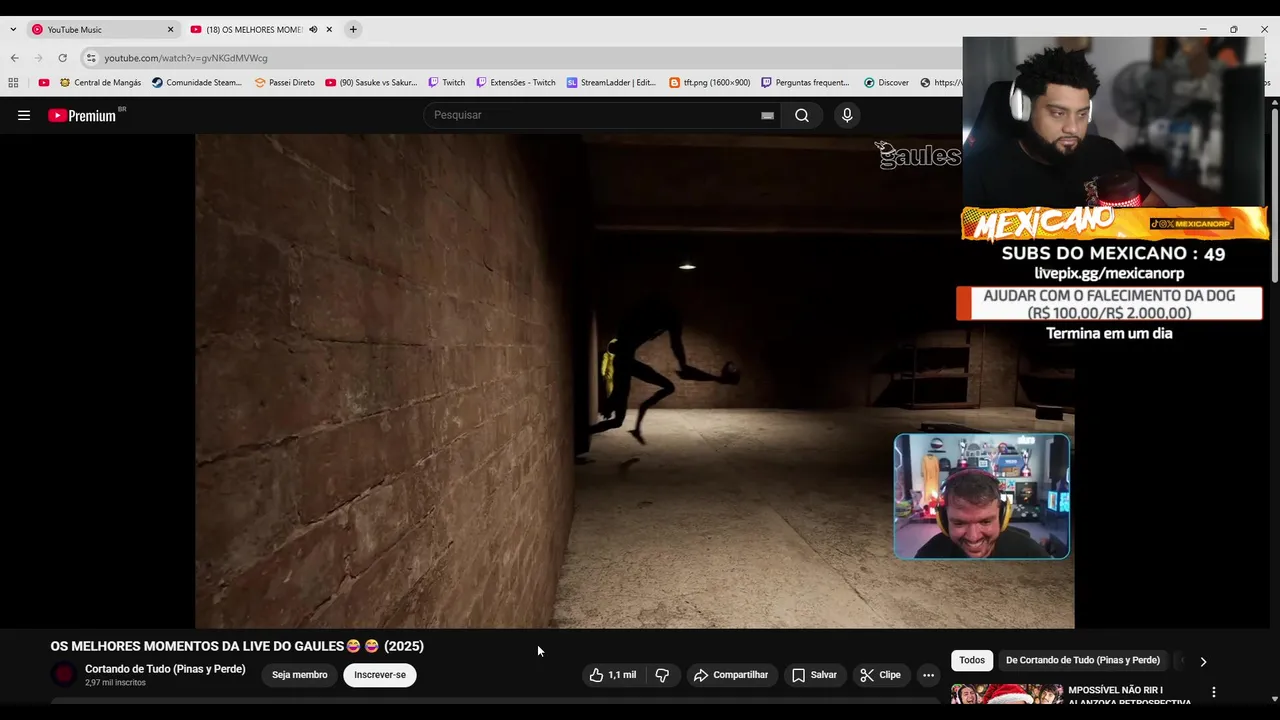Open the red YouTube bookmark icon

(43, 83)
